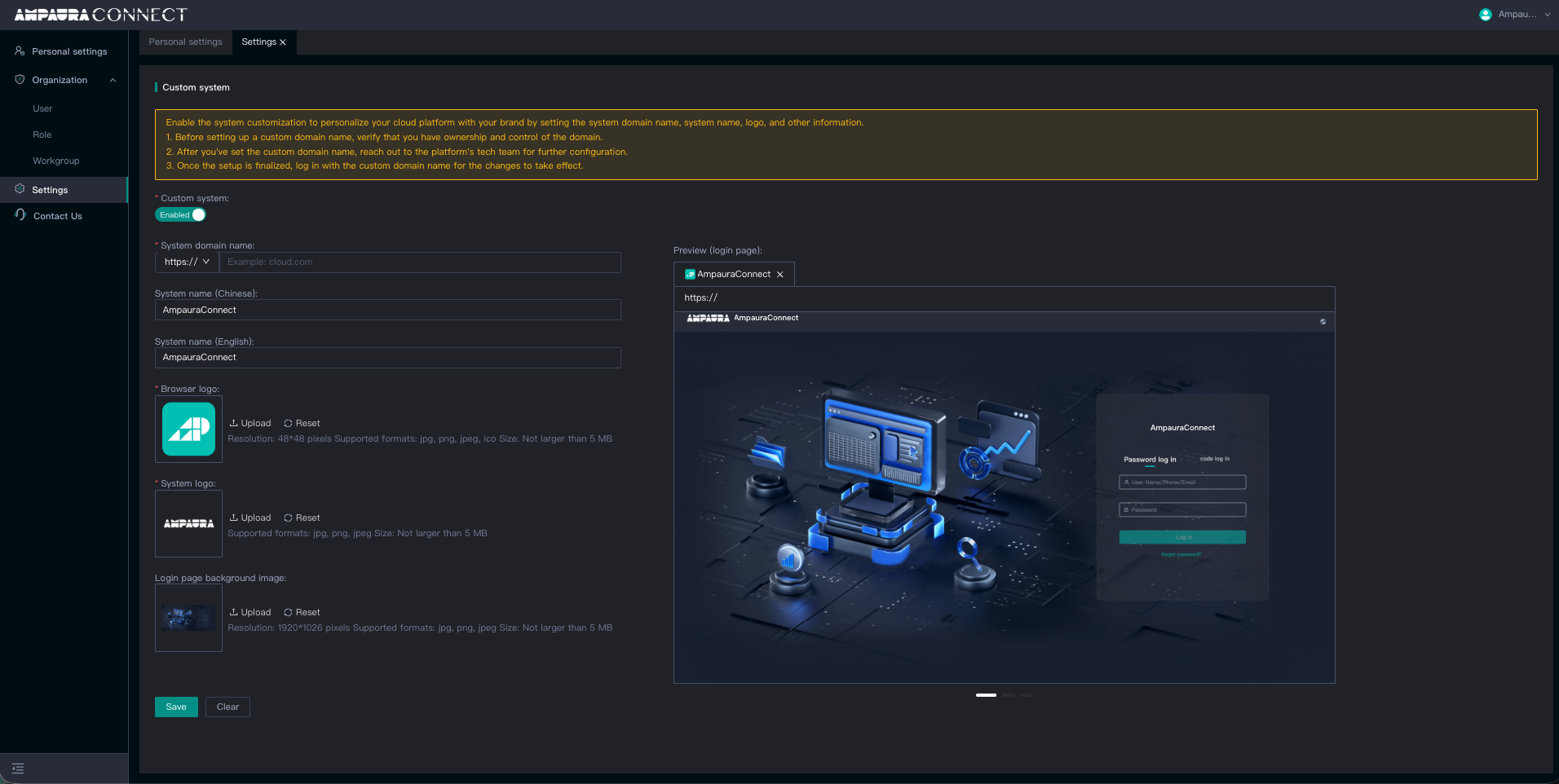Click the Settings gear icon in sidebar
Image resolution: width=1559 pixels, height=784 pixels.
tap(20, 189)
